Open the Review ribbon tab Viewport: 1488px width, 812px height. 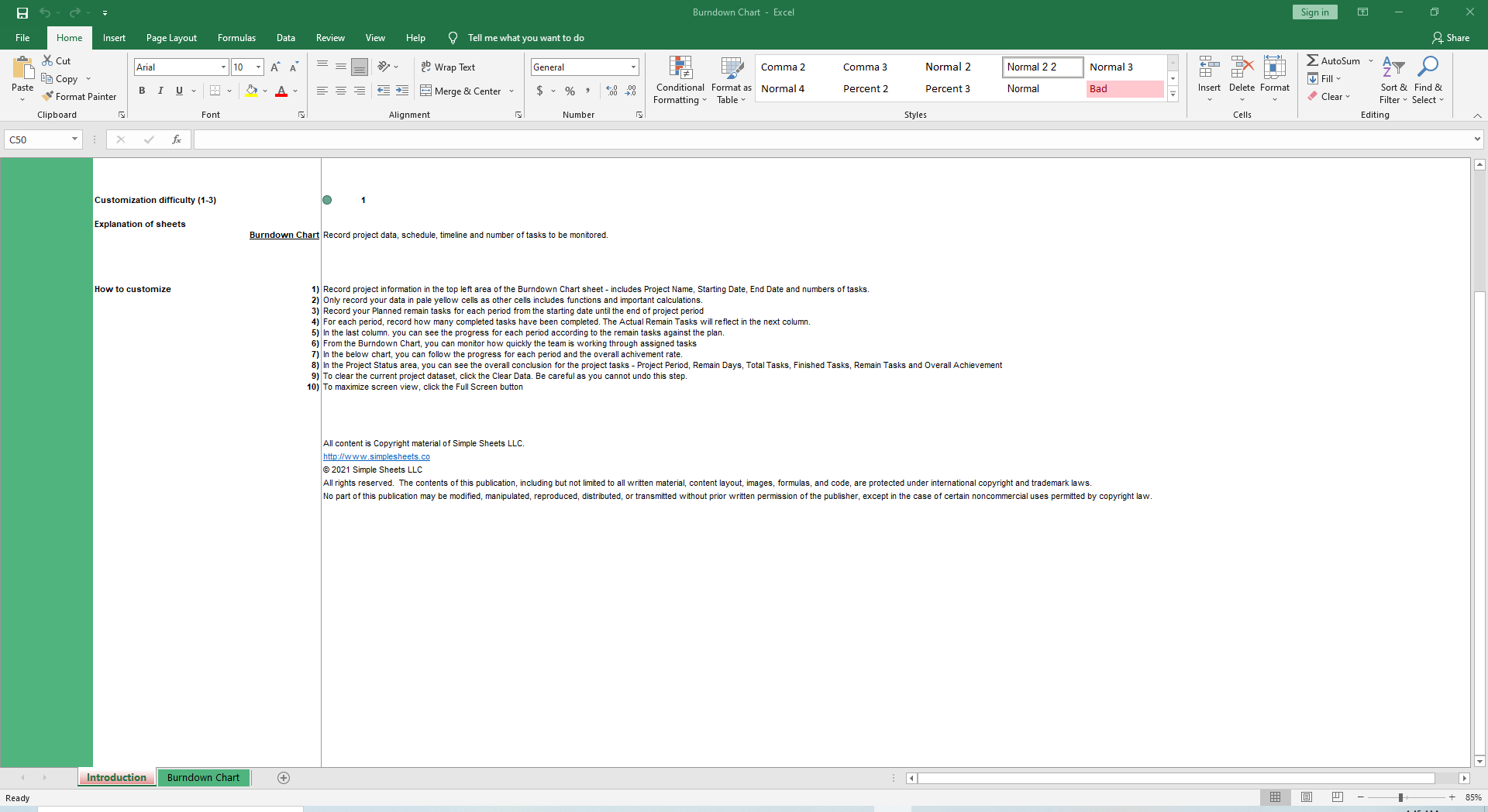point(330,38)
